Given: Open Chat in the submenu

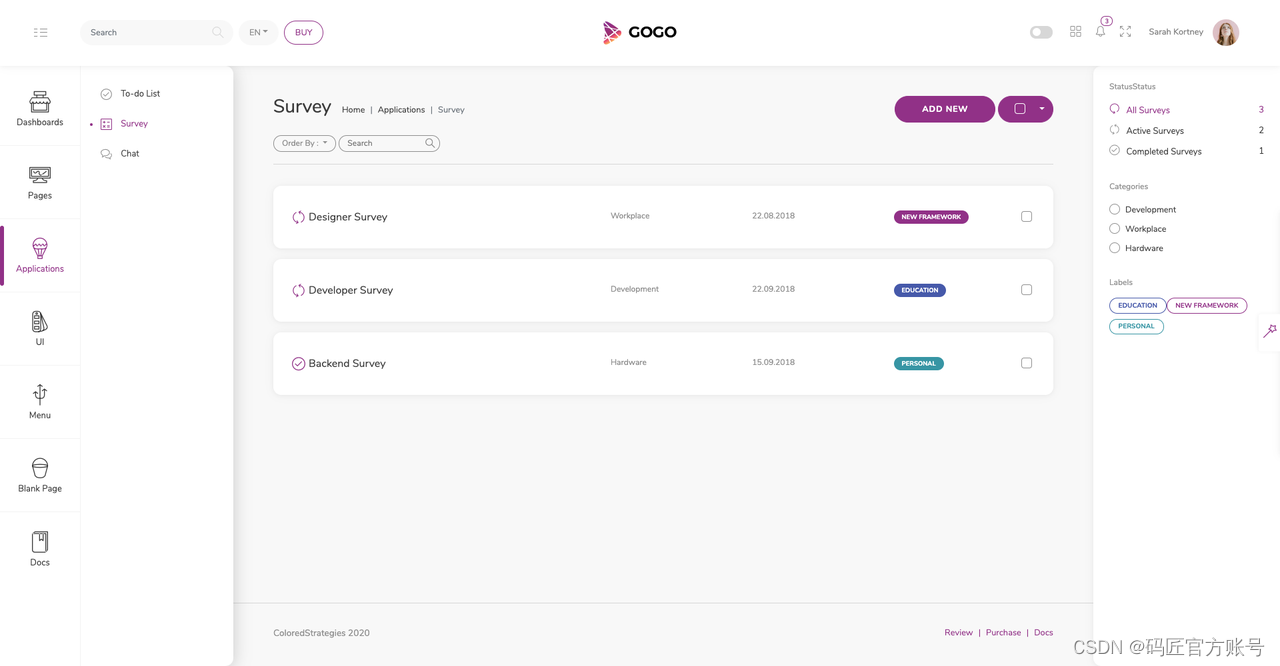Looking at the screenshot, I should click(x=120, y=154).
